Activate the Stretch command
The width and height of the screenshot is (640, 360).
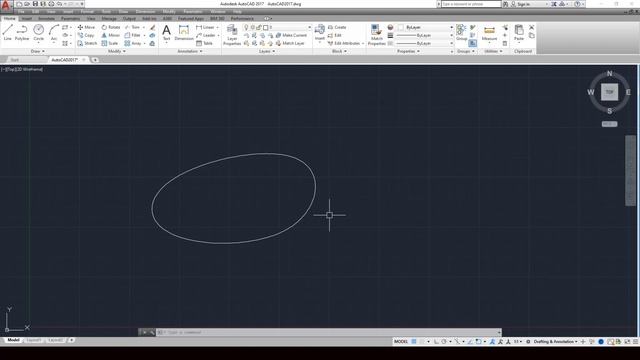87,43
